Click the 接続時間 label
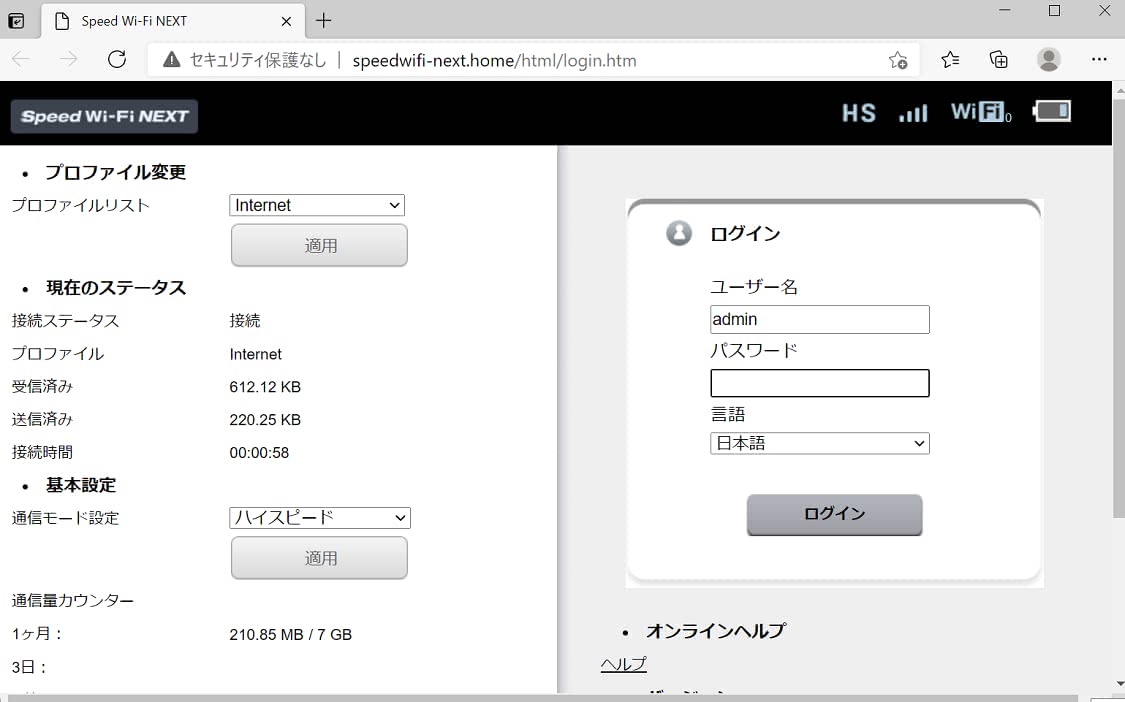The height and width of the screenshot is (702, 1125). (x=42, y=453)
